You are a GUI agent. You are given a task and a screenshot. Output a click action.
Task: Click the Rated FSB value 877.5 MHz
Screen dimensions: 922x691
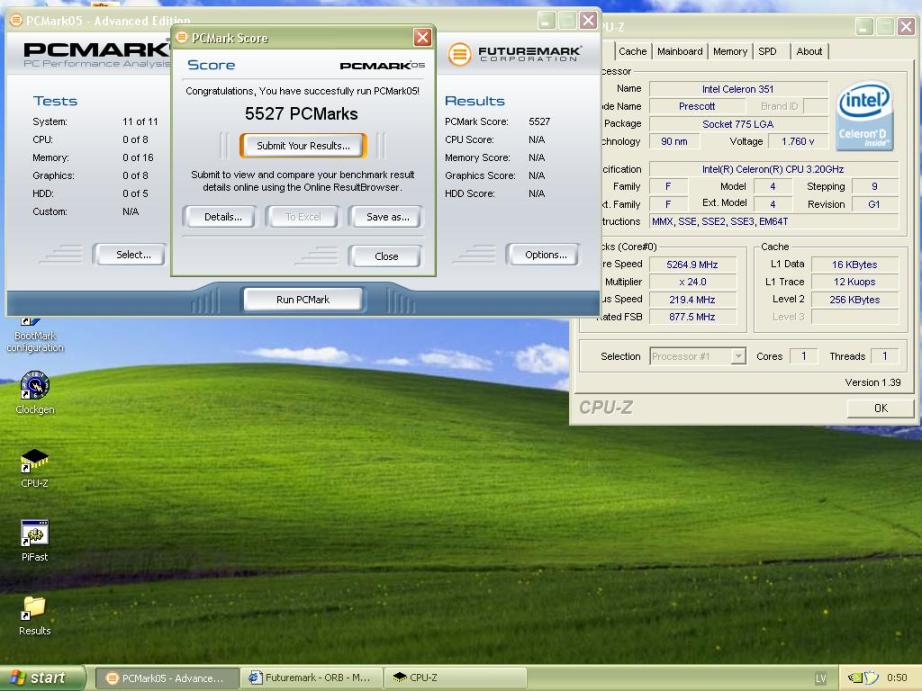pyautogui.click(x=692, y=316)
